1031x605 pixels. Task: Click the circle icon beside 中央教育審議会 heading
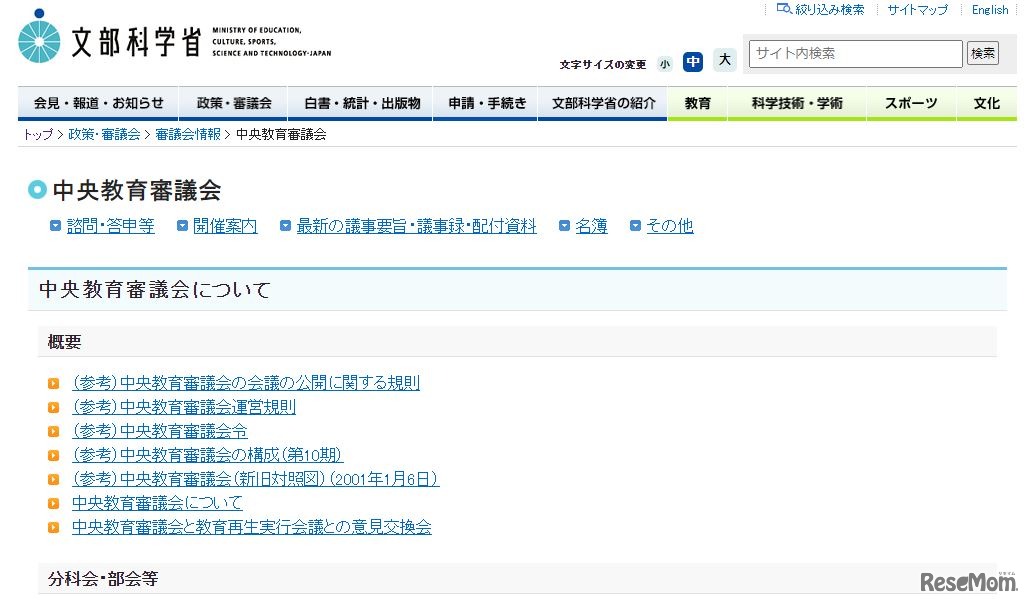pos(37,190)
